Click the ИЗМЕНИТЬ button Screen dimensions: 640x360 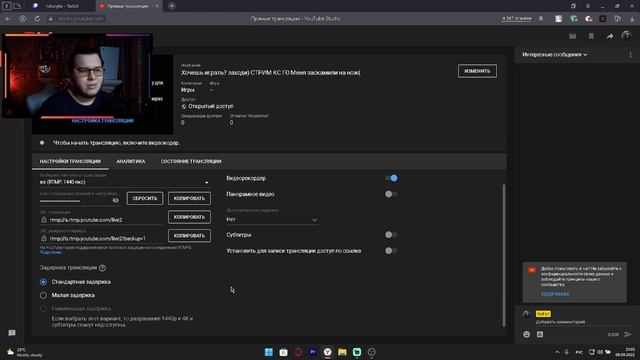(x=477, y=71)
